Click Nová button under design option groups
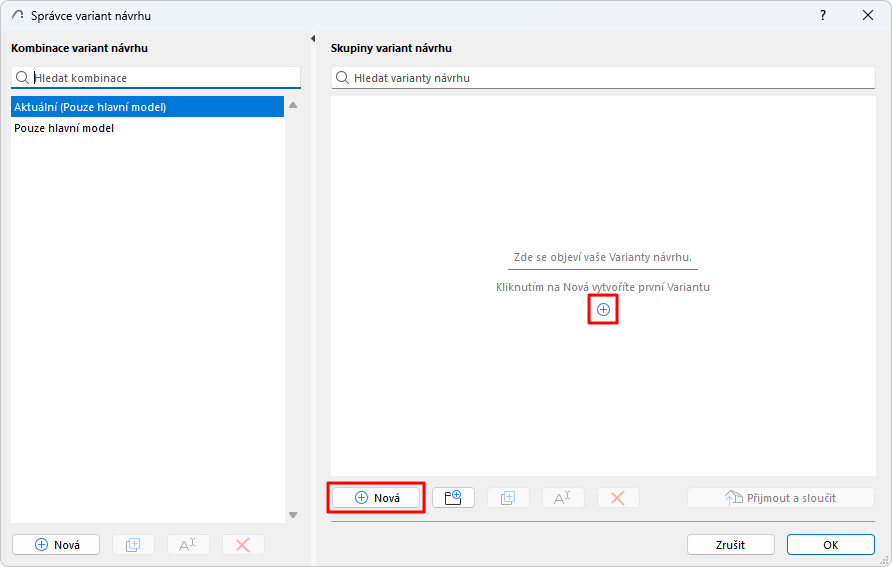 tap(376, 498)
